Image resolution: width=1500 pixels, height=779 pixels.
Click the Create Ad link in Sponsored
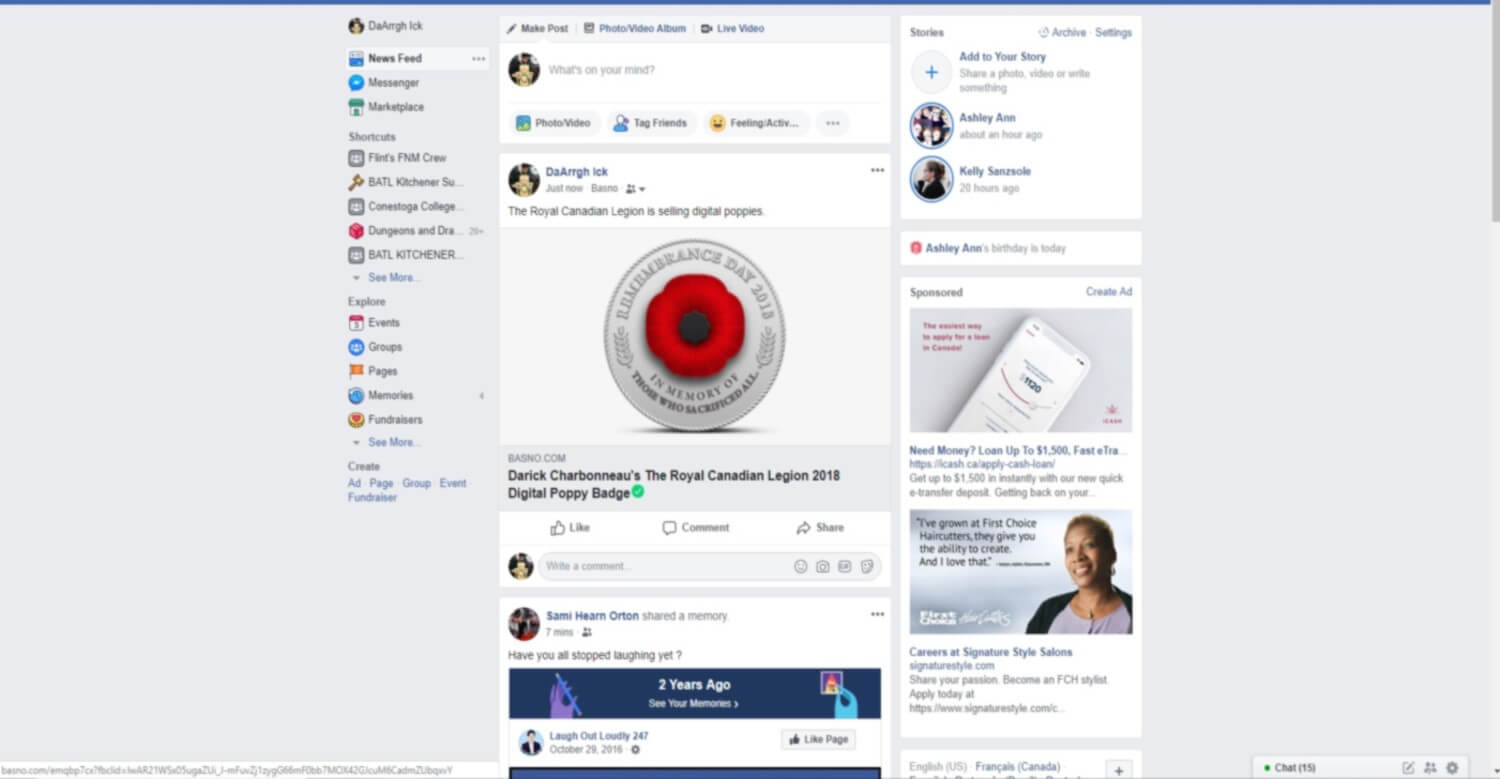[1109, 292]
